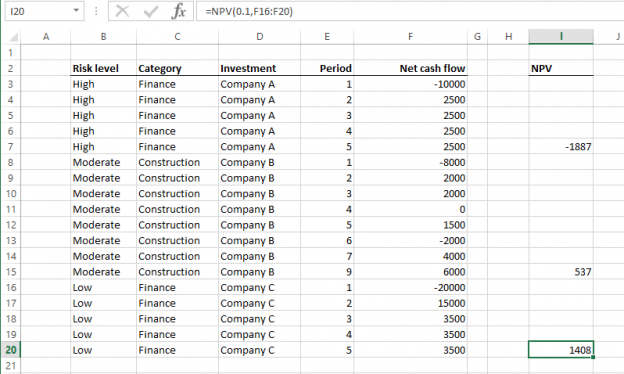Click period value 9 in row 15
Image resolution: width=624 pixels, height=374 pixels.
point(349,272)
